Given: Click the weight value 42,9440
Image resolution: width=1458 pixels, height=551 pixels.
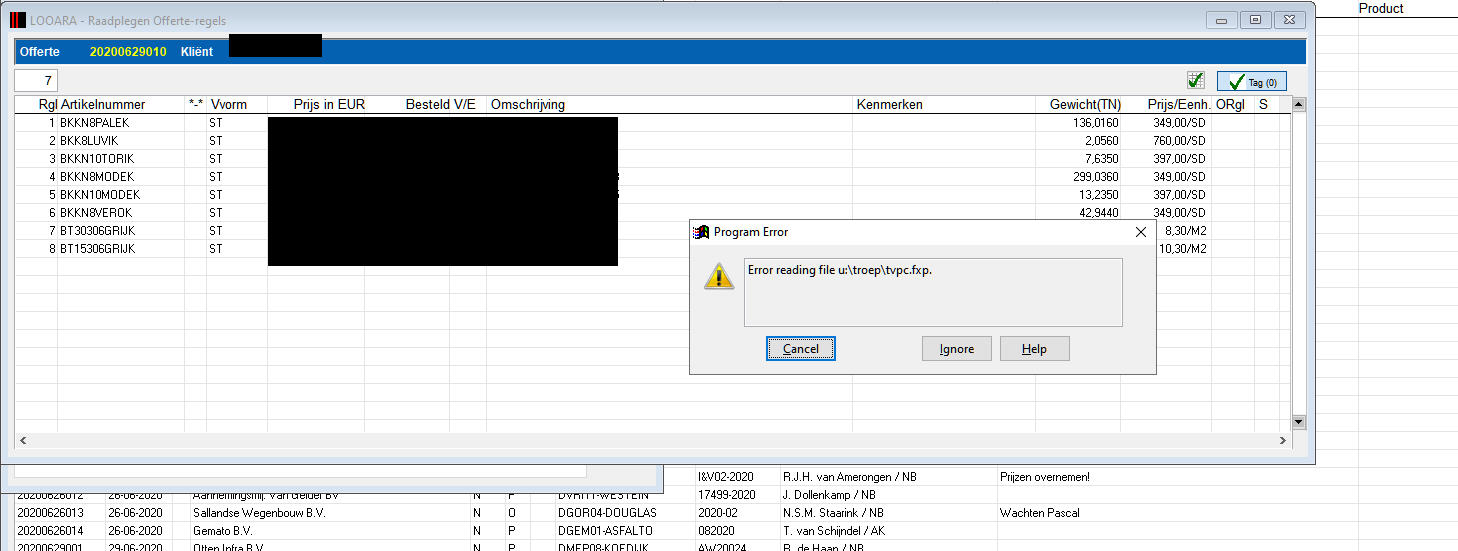Looking at the screenshot, I should tap(1100, 213).
